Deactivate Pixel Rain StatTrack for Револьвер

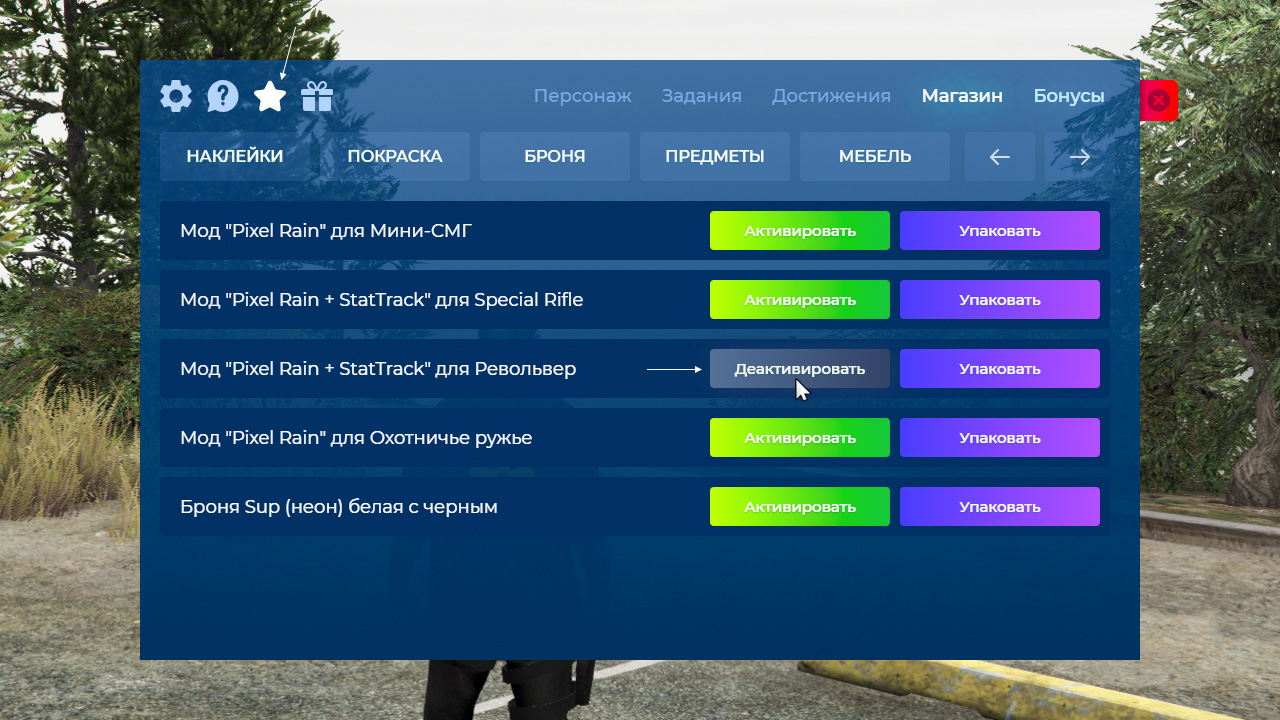[x=800, y=369]
